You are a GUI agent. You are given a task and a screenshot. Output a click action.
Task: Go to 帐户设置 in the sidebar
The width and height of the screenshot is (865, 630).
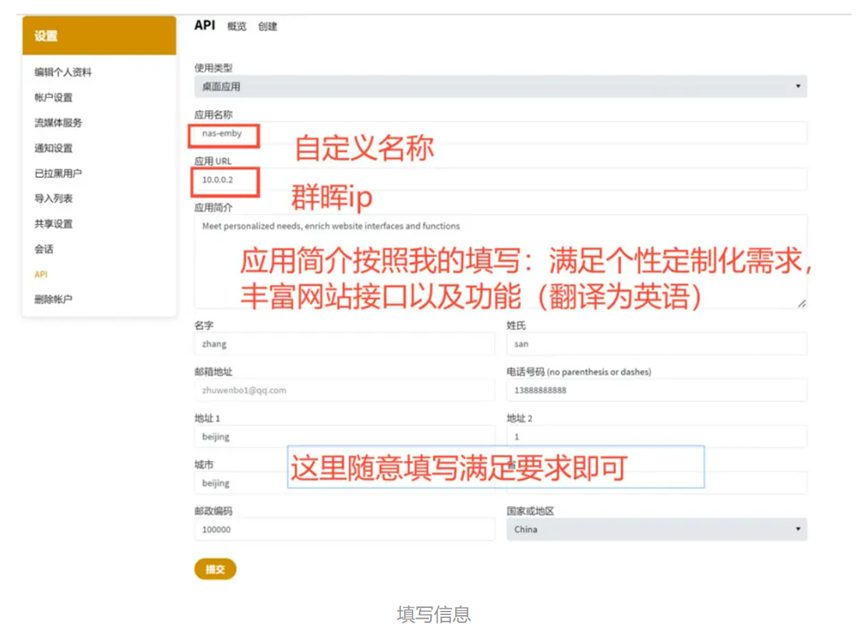click(x=53, y=97)
